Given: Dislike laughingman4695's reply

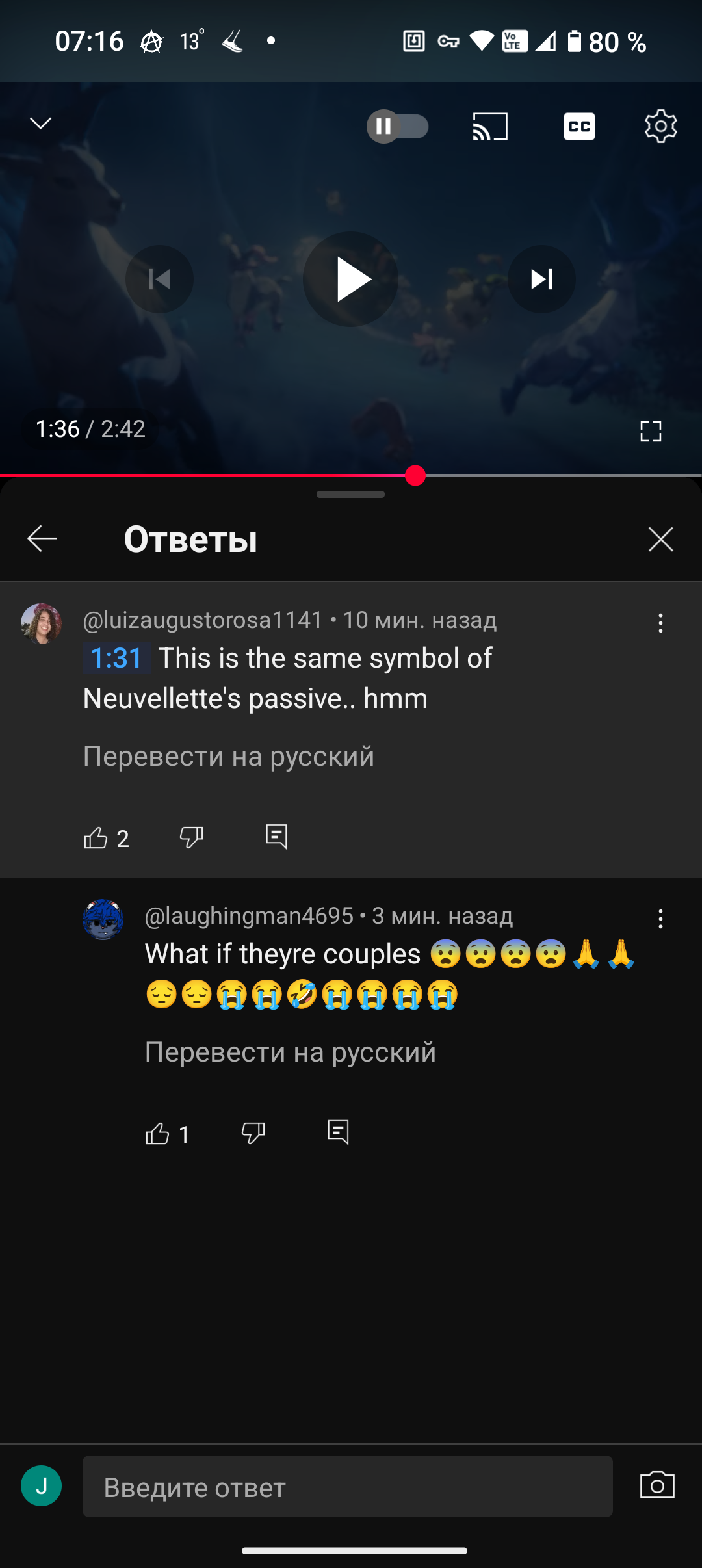Looking at the screenshot, I should 253,1133.
